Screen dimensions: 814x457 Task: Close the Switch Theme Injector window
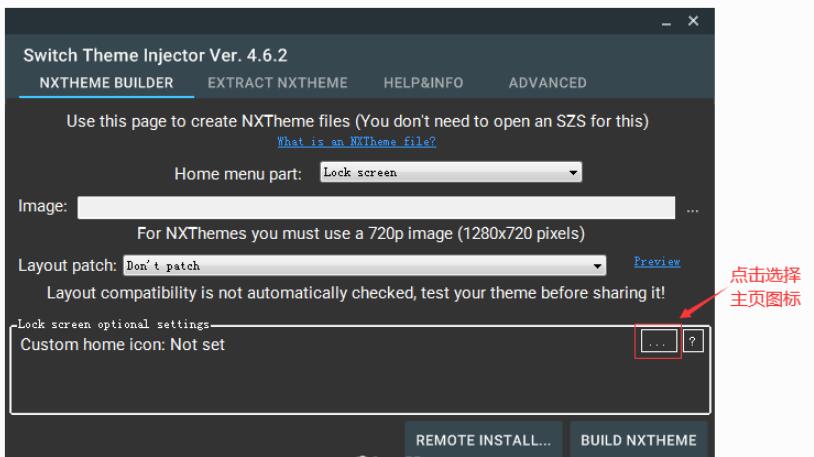click(693, 21)
